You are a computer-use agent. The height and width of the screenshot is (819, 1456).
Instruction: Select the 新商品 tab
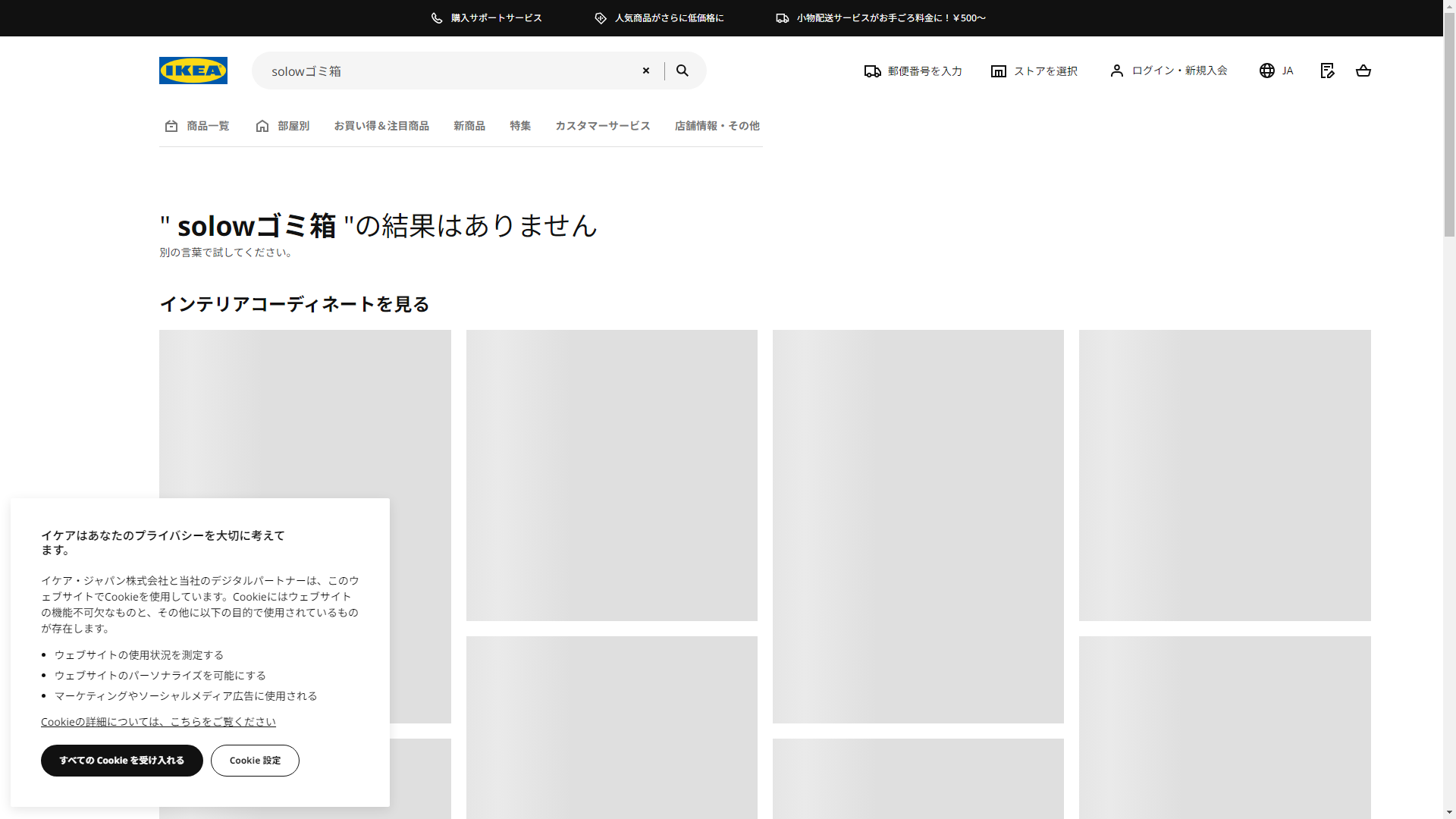point(469,126)
